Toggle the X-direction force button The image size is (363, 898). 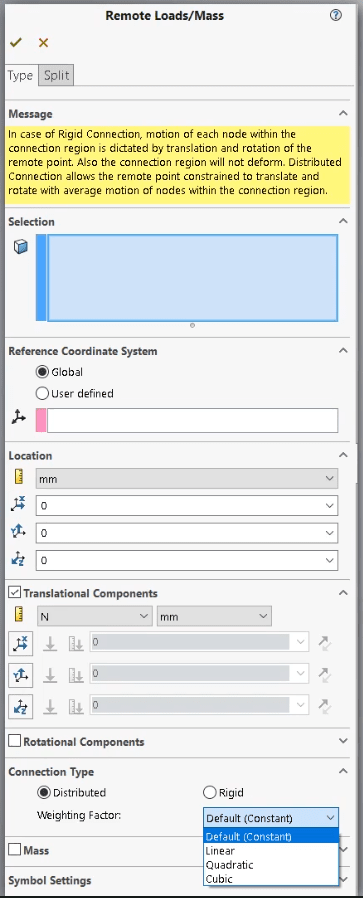pos(21,644)
